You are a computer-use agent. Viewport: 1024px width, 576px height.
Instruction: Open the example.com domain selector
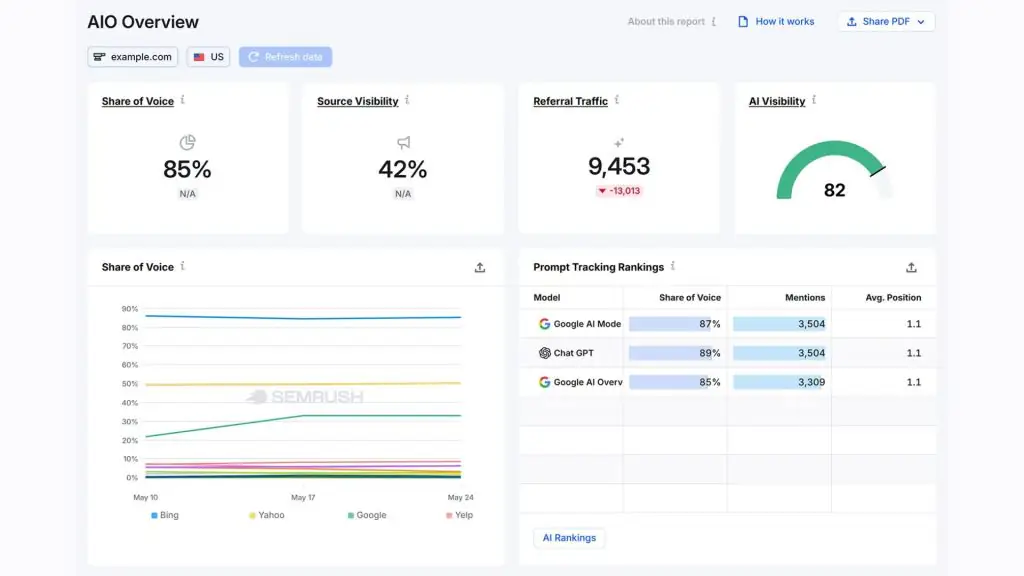pyautogui.click(x=133, y=57)
